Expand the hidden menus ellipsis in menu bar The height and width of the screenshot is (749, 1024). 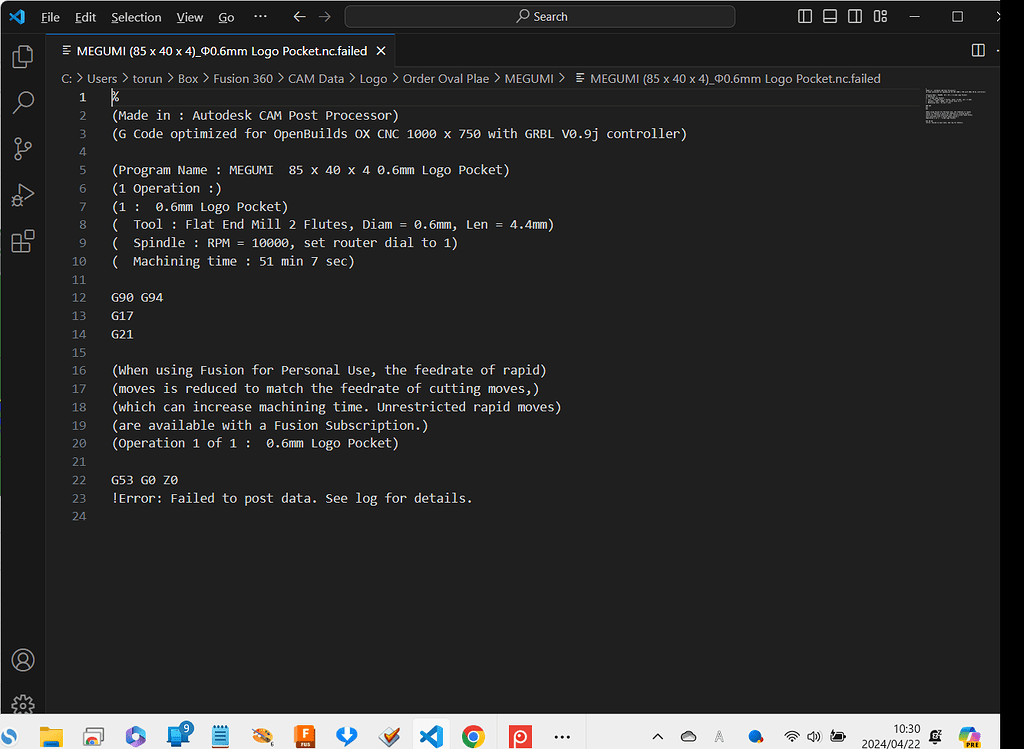tap(260, 16)
